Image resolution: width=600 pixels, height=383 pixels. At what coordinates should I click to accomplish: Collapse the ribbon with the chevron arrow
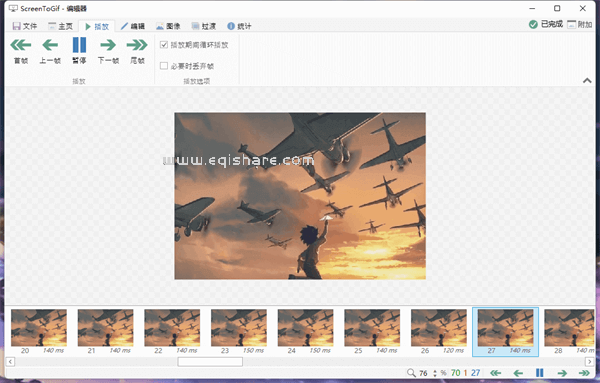pos(587,80)
